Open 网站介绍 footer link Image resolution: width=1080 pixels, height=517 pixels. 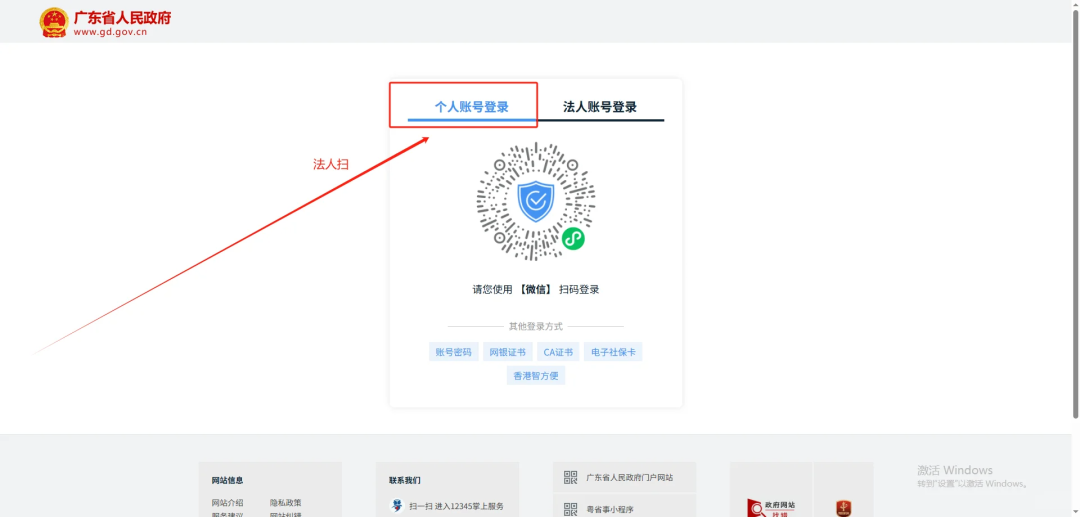coord(227,503)
